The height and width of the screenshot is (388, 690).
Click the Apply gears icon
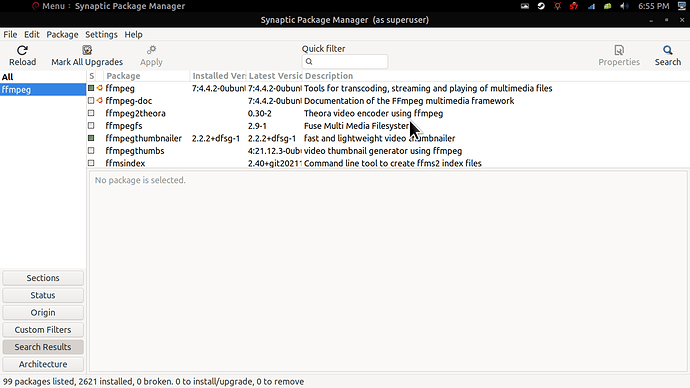pyautogui.click(x=151, y=50)
